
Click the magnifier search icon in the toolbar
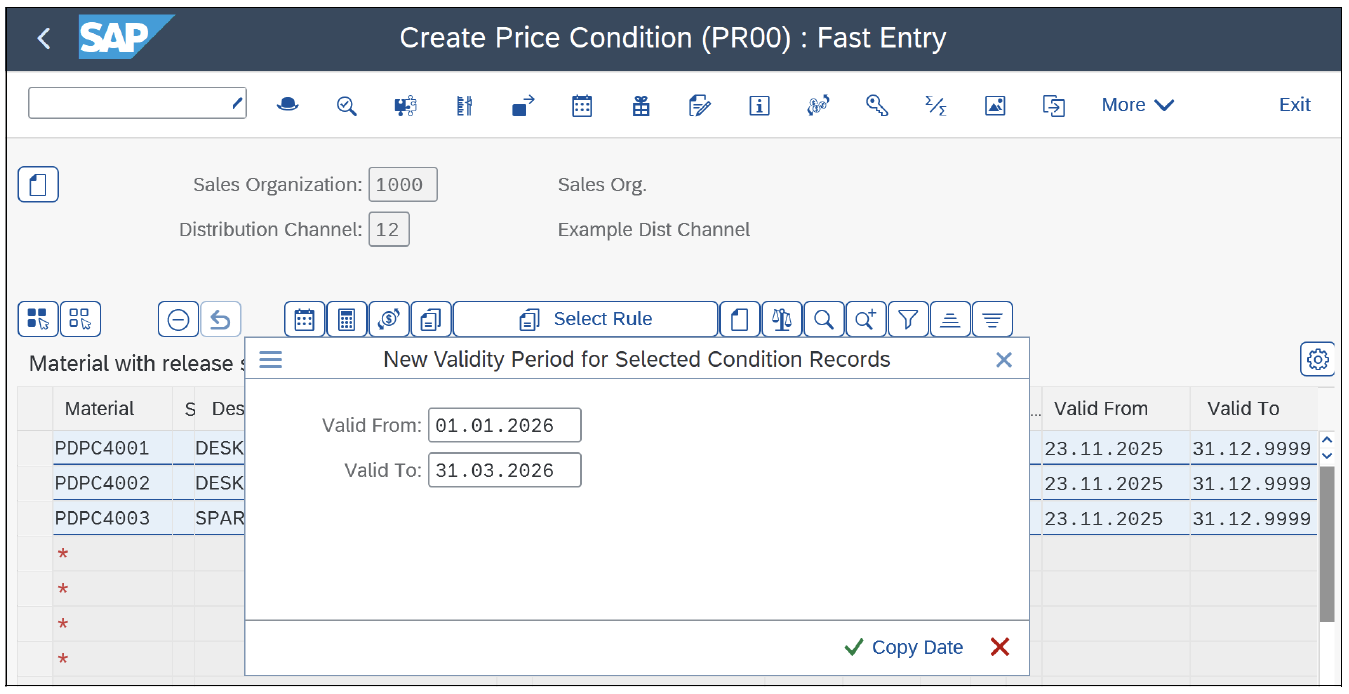(823, 319)
